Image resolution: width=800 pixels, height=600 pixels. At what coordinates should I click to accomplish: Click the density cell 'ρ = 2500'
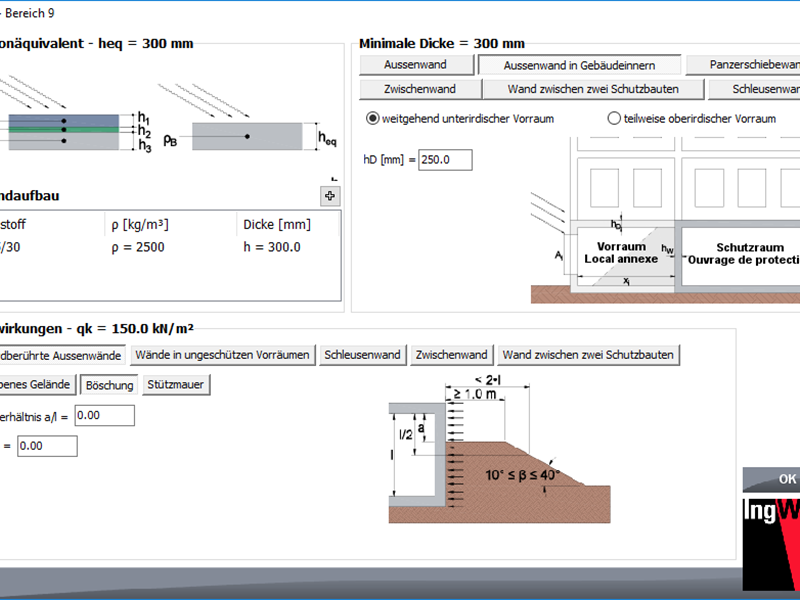tap(138, 247)
